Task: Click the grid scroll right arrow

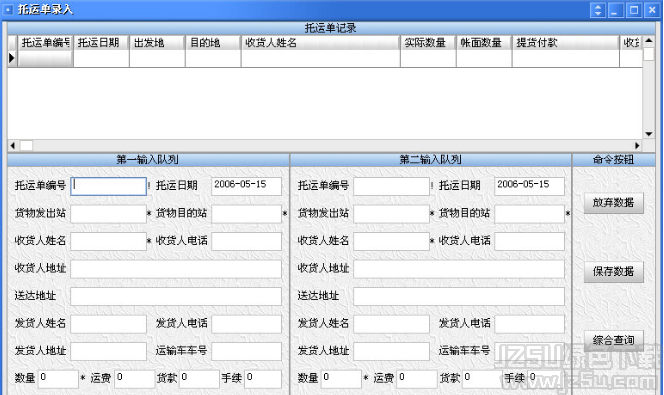Action: tap(637, 145)
